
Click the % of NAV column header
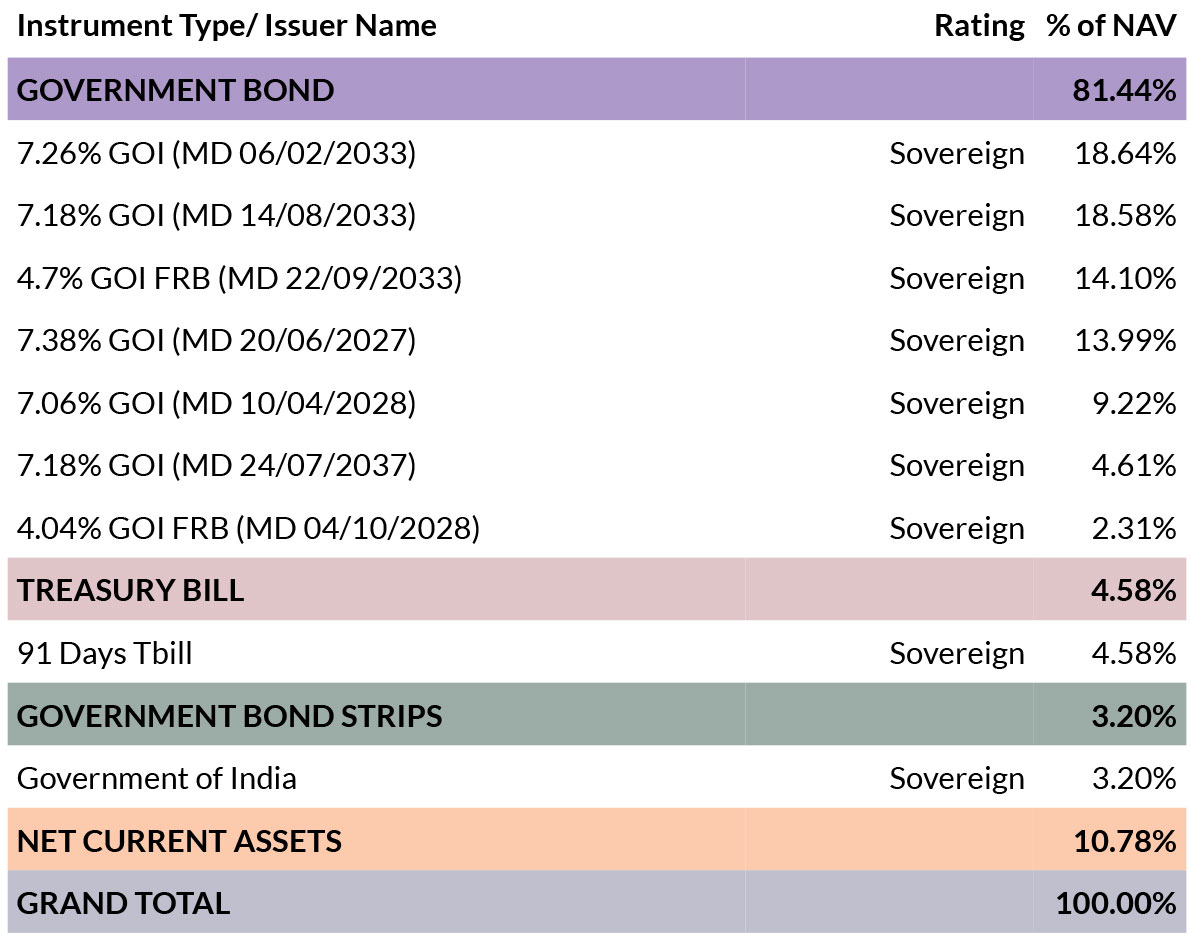(x=1111, y=26)
